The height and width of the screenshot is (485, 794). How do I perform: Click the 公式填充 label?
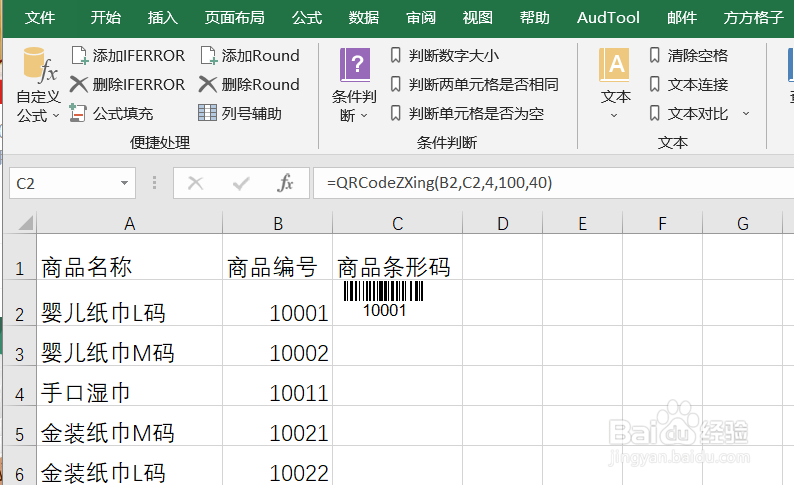(x=123, y=113)
